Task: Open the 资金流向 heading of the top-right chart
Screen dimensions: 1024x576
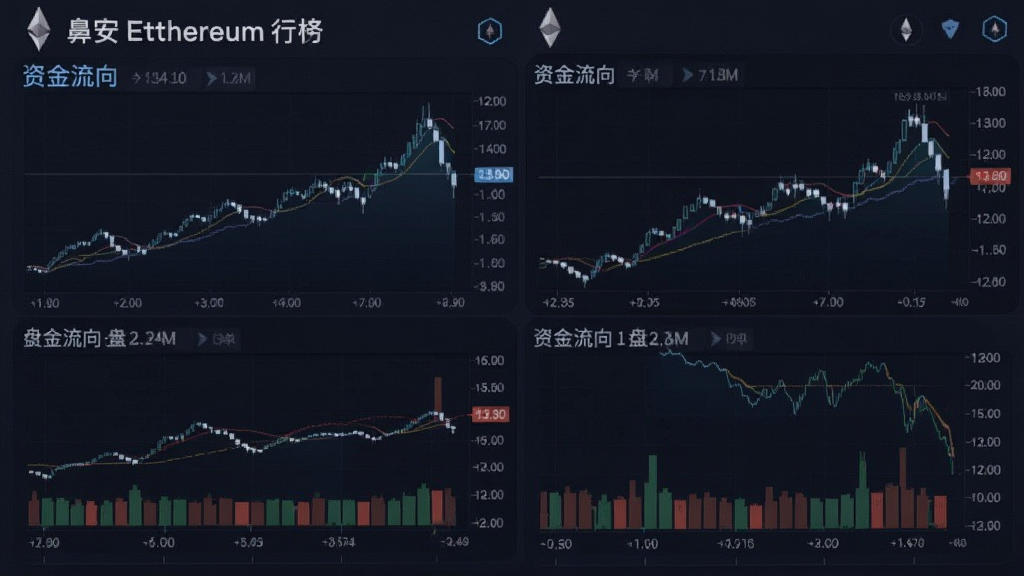Action: 574,75
